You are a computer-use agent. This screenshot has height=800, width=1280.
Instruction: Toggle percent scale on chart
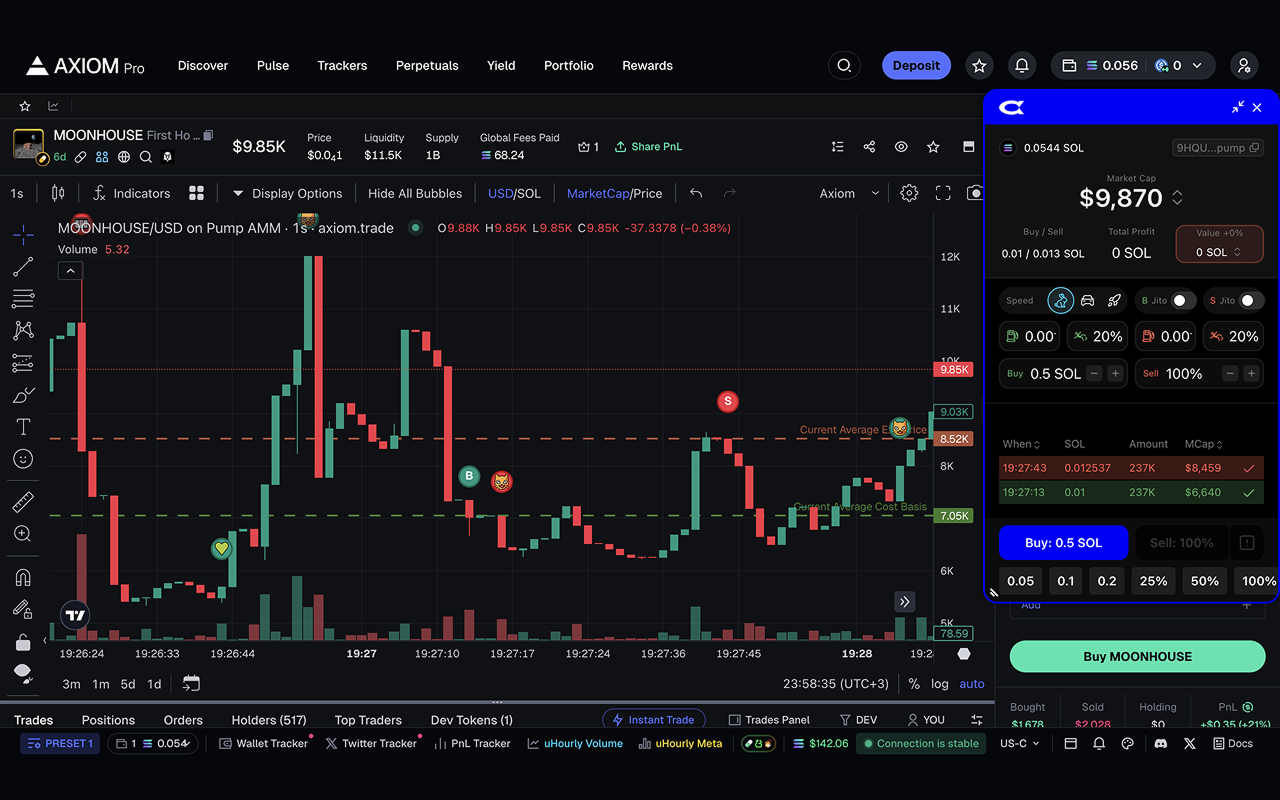pyautogui.click(x=914, y=684)
